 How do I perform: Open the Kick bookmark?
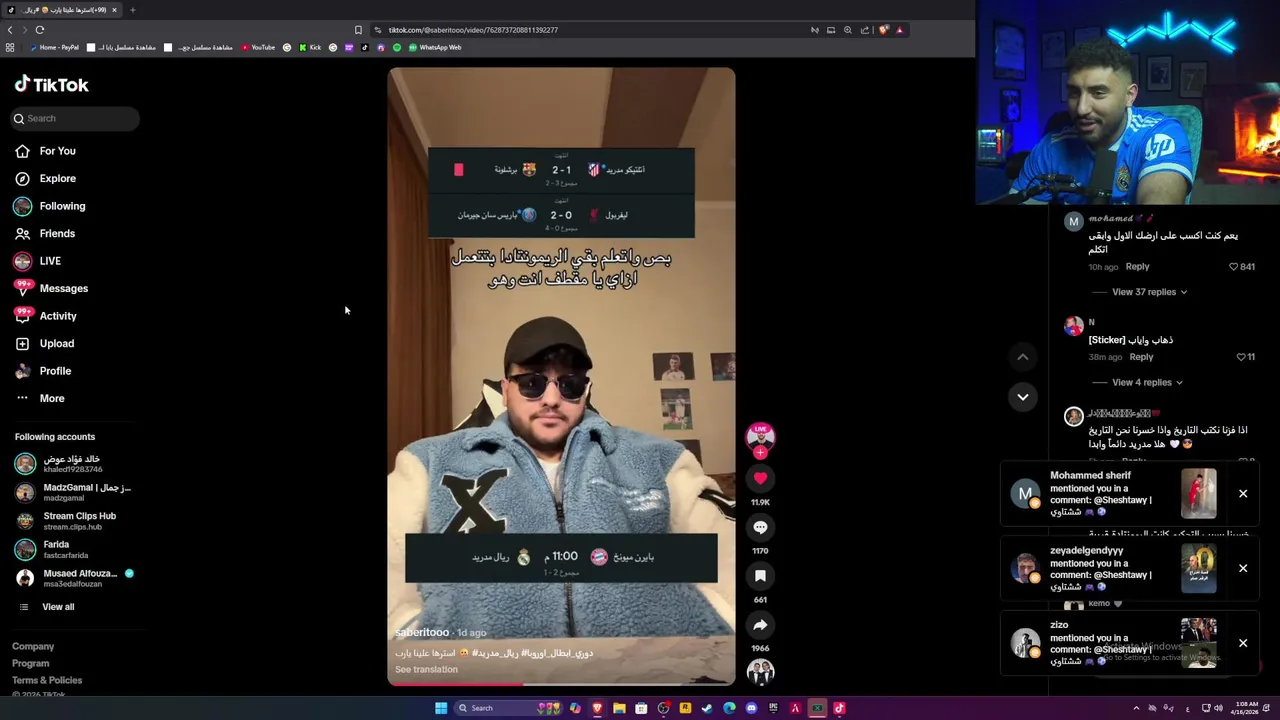[x=310, y=47]
